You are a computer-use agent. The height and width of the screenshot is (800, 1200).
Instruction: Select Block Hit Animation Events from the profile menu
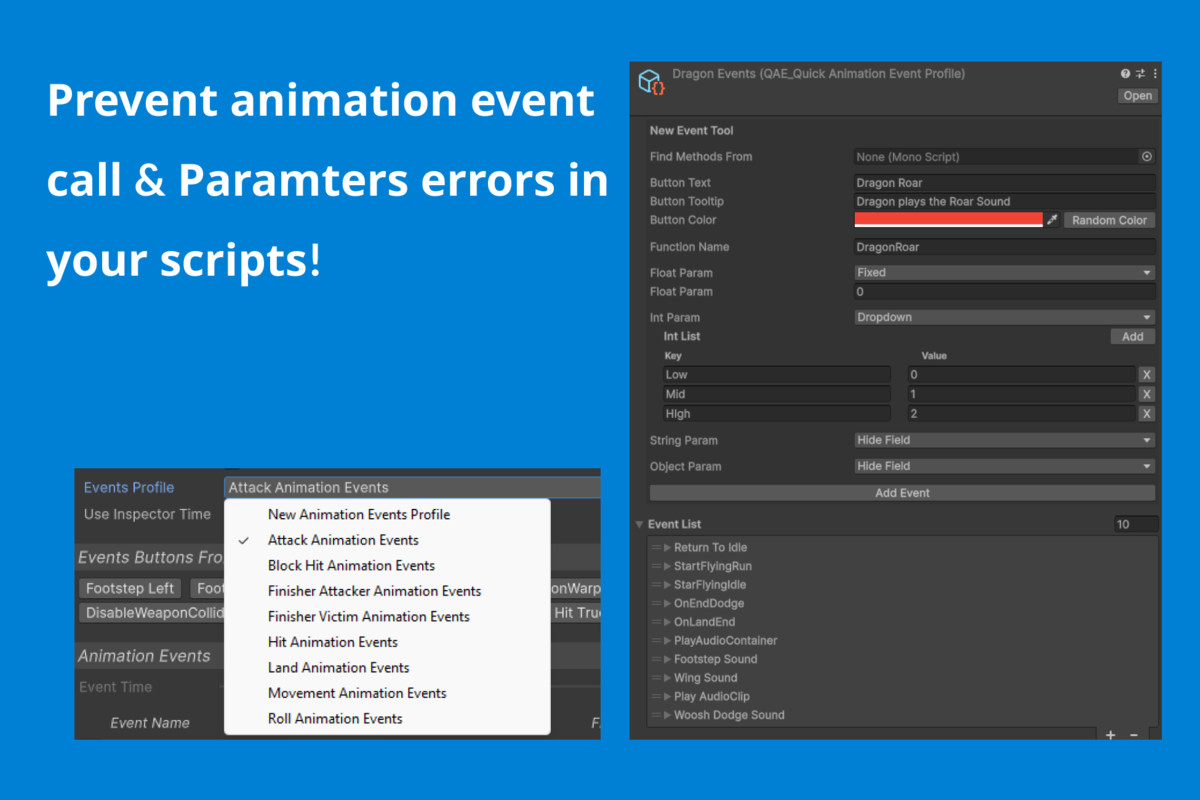click(x=351, y=565)
